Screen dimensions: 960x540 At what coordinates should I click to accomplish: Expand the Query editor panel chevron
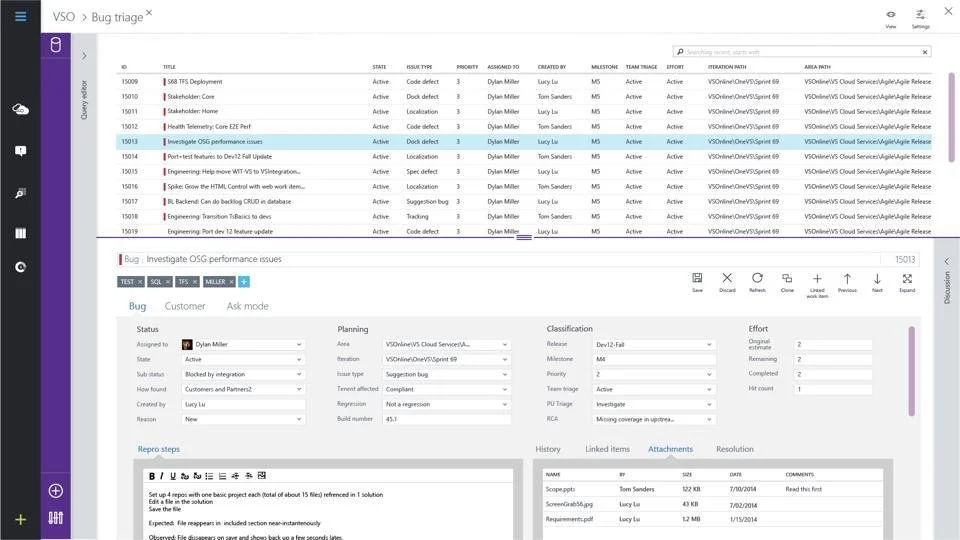[84, 56]
